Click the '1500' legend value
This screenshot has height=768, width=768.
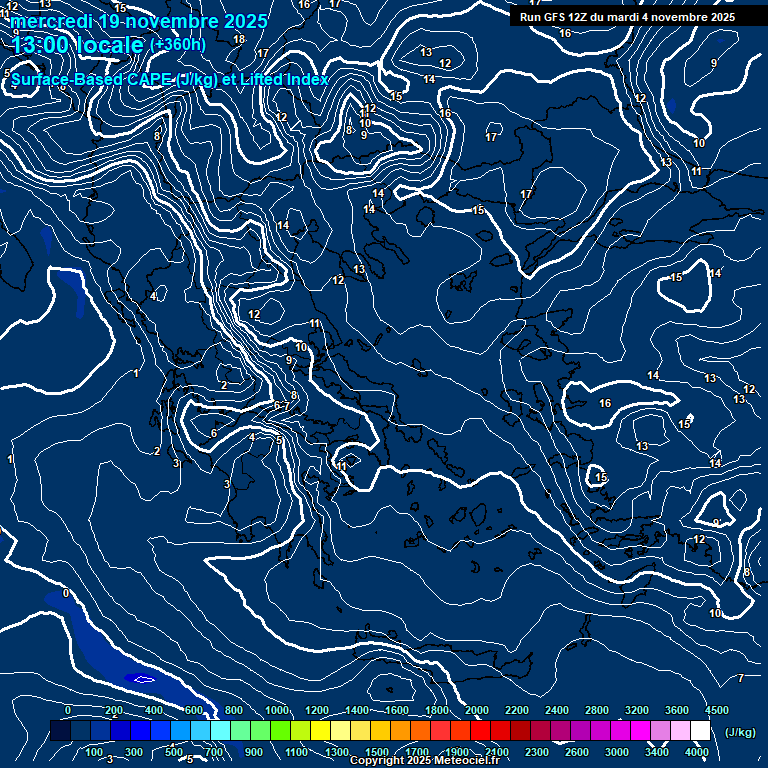(x=377, y=752)
